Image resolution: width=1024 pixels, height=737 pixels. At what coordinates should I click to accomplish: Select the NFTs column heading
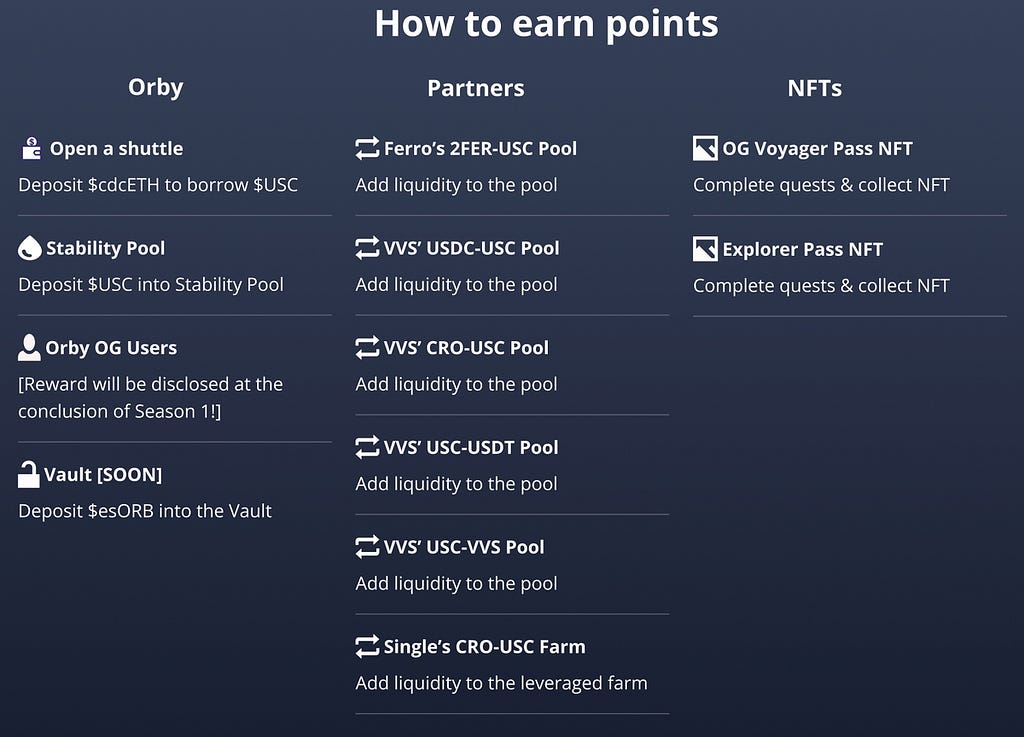point(814,88)
